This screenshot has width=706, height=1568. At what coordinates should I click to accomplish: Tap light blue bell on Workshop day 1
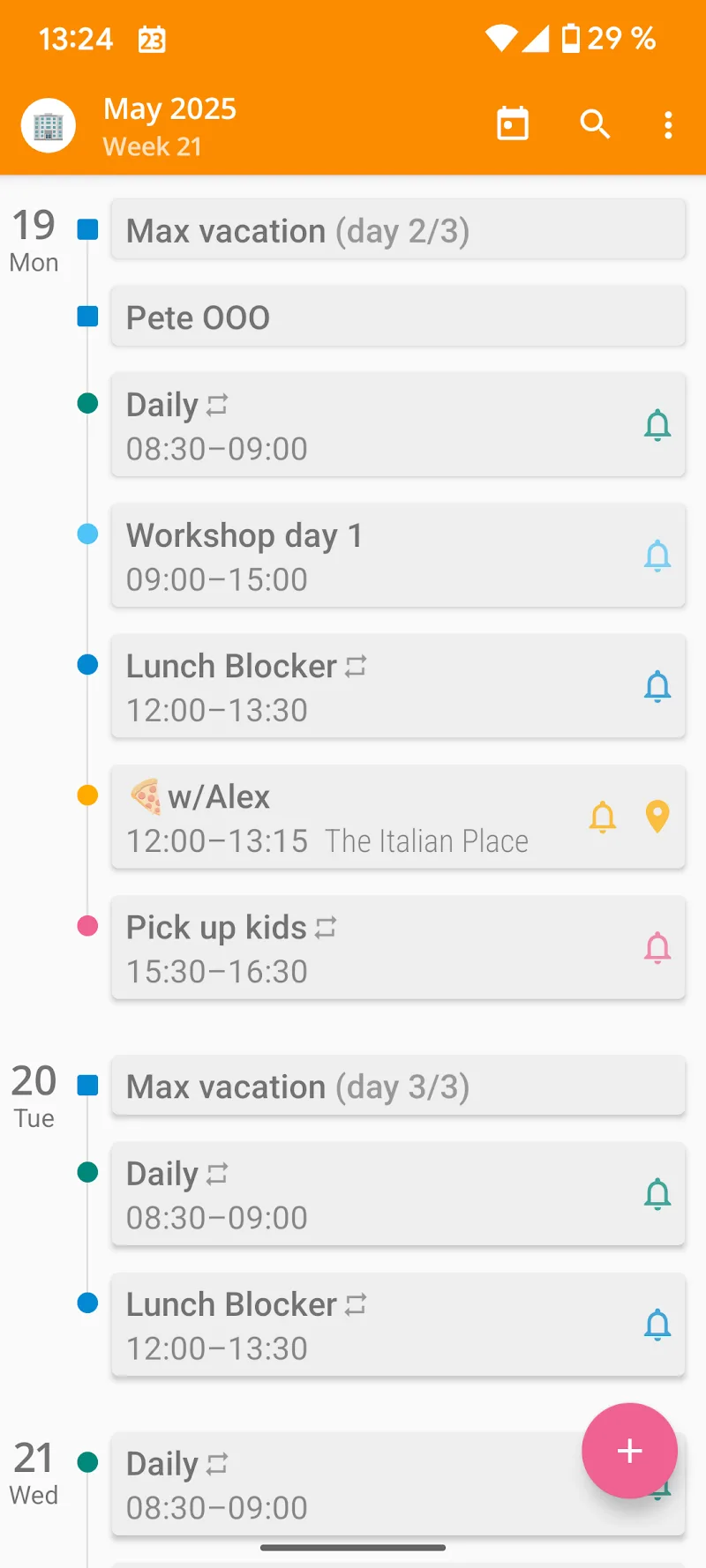click(x=657, y=556)
